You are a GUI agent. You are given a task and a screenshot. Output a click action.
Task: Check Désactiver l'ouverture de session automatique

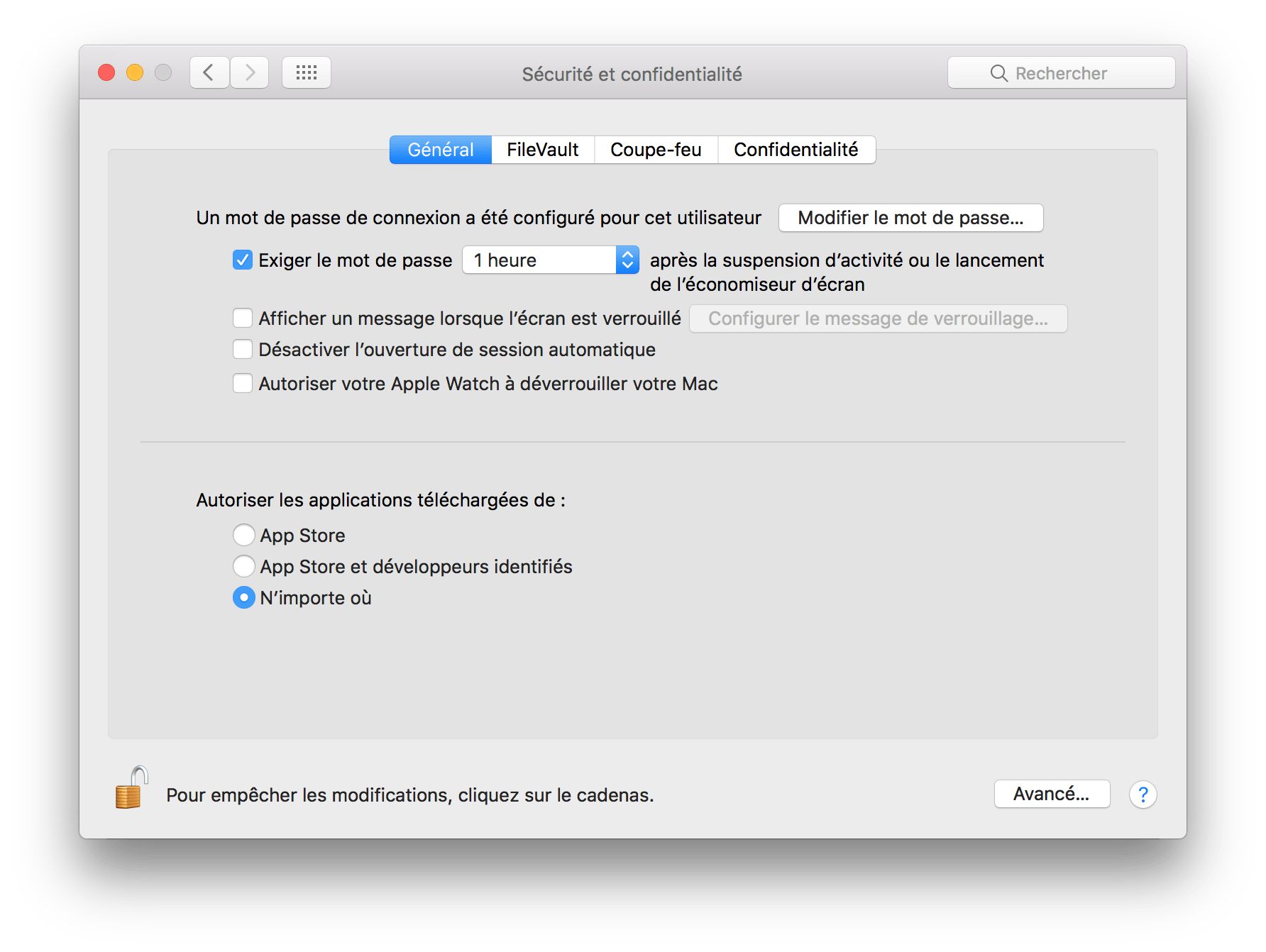coord(243,350)
